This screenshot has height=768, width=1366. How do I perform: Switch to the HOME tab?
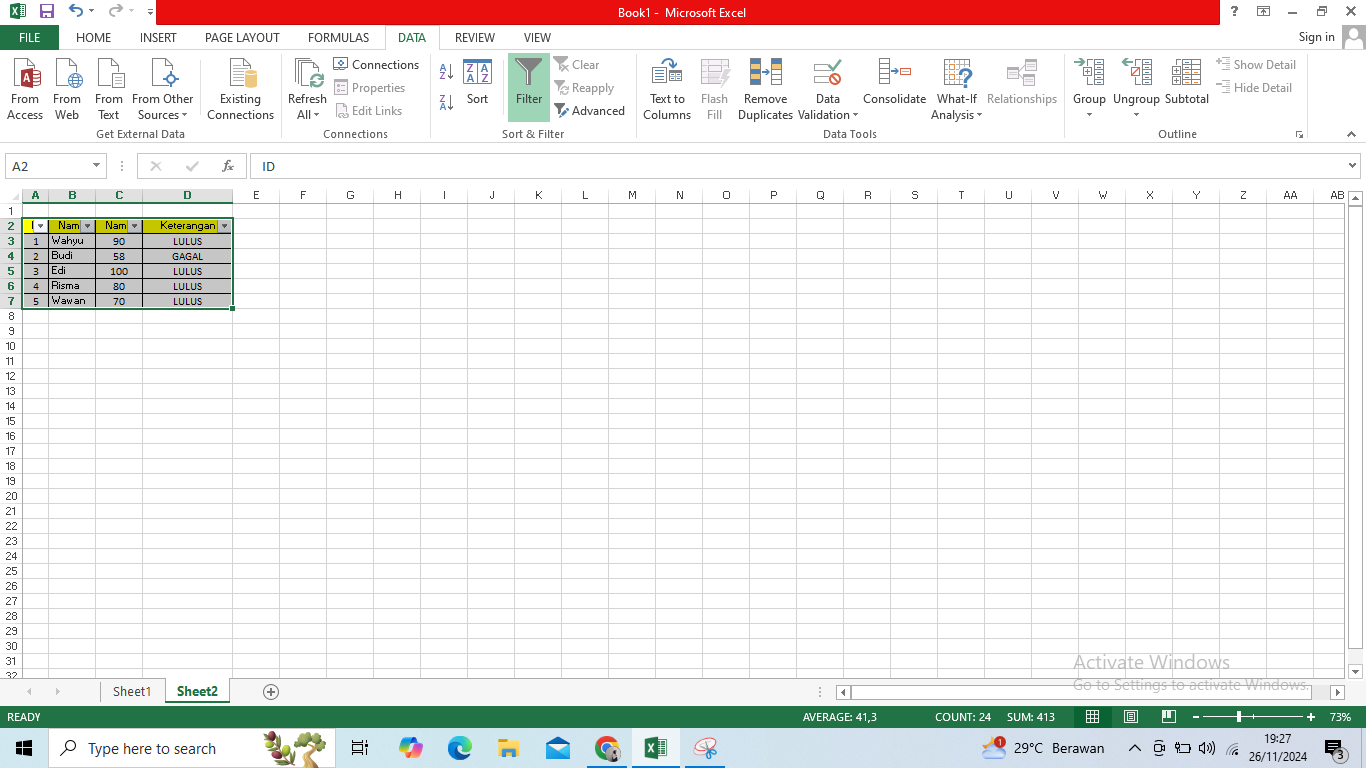point(93,37)
